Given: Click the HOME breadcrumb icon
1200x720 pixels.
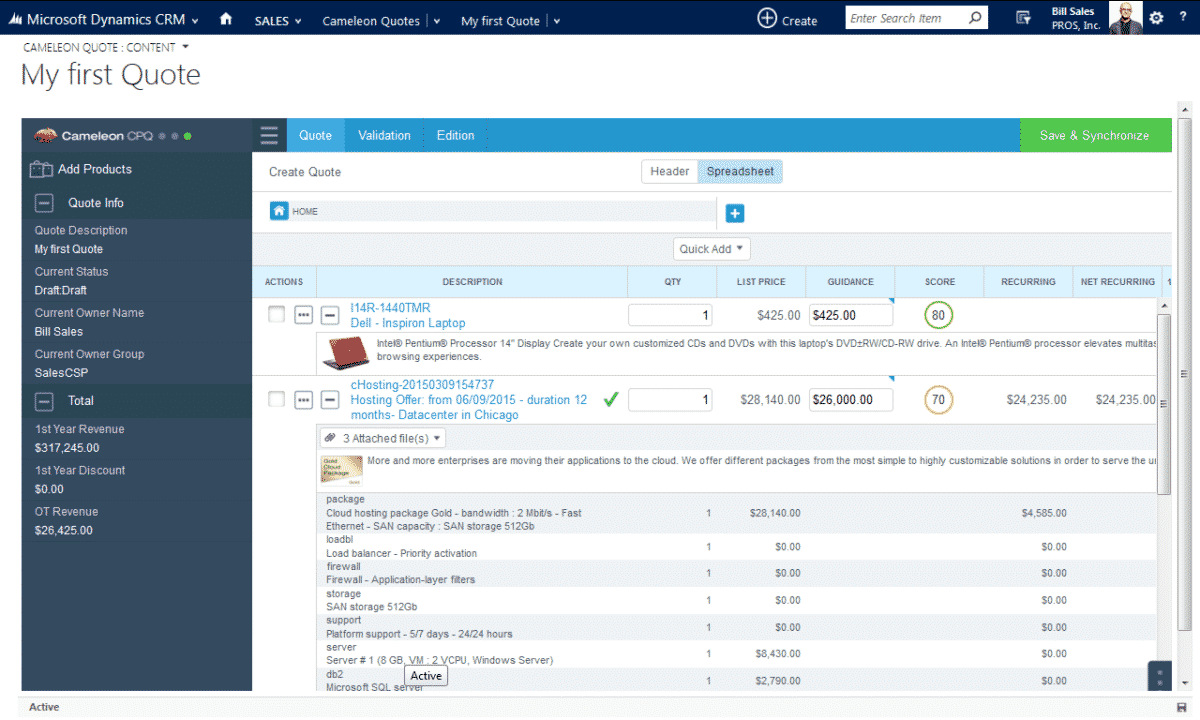Looking at the screenshot, I should click(280, 211).
